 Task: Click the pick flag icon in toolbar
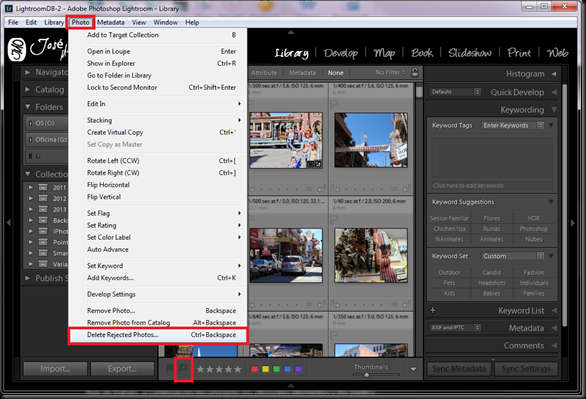pyautogui.click(x=170, y=369)
